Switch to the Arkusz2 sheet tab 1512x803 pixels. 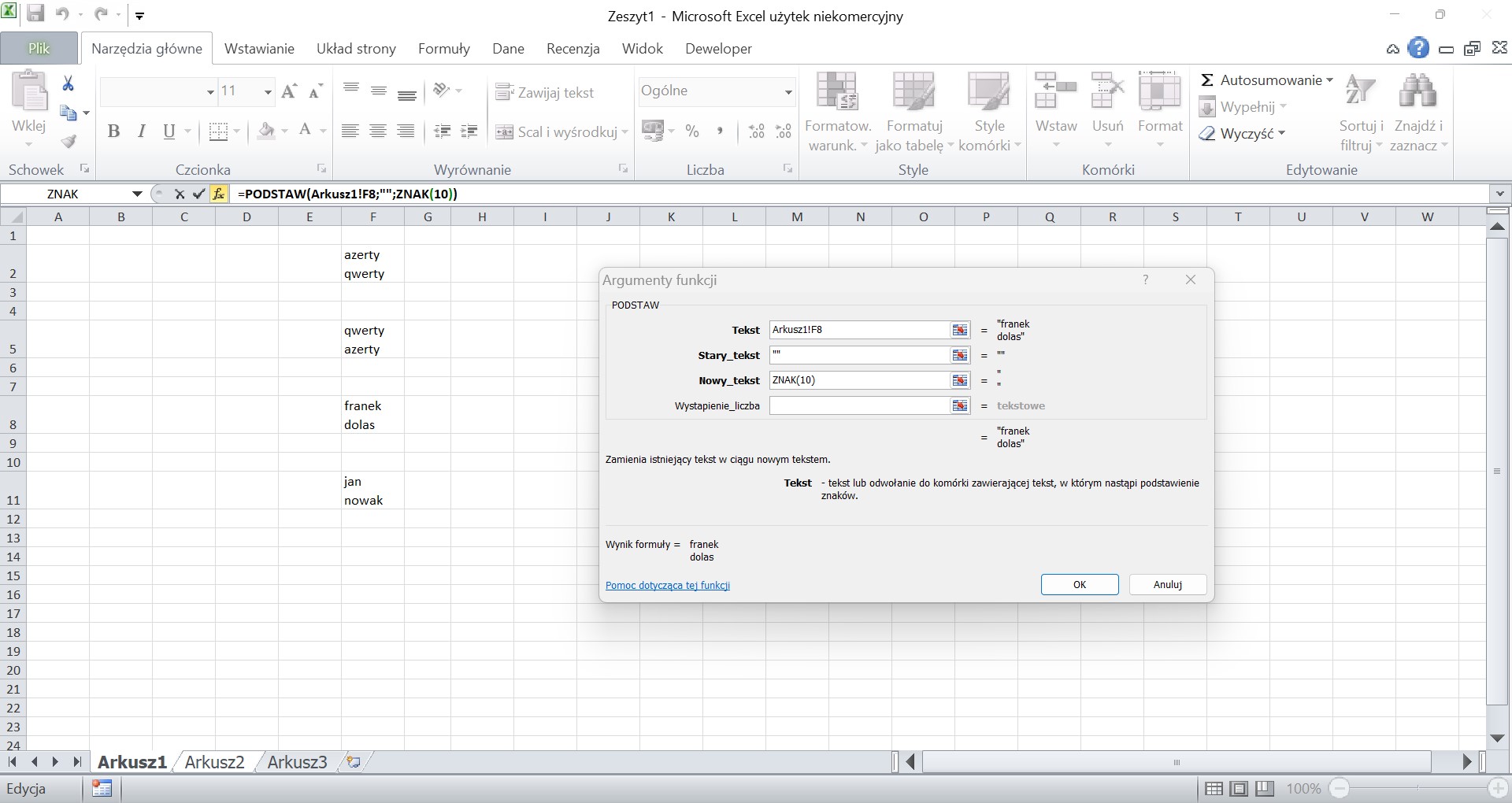pos(214,762)
